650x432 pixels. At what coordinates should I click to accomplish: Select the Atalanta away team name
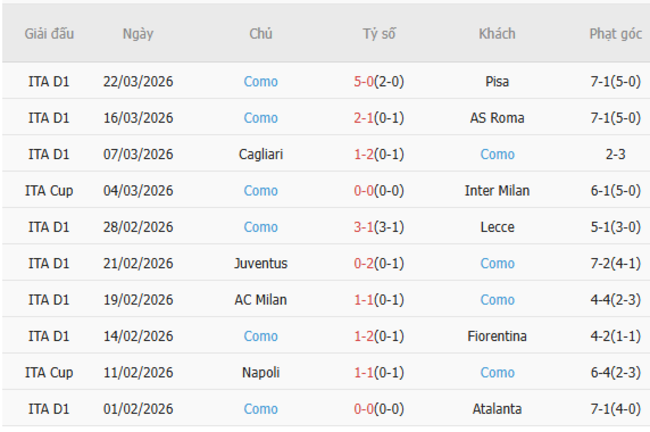coord(497,409)
